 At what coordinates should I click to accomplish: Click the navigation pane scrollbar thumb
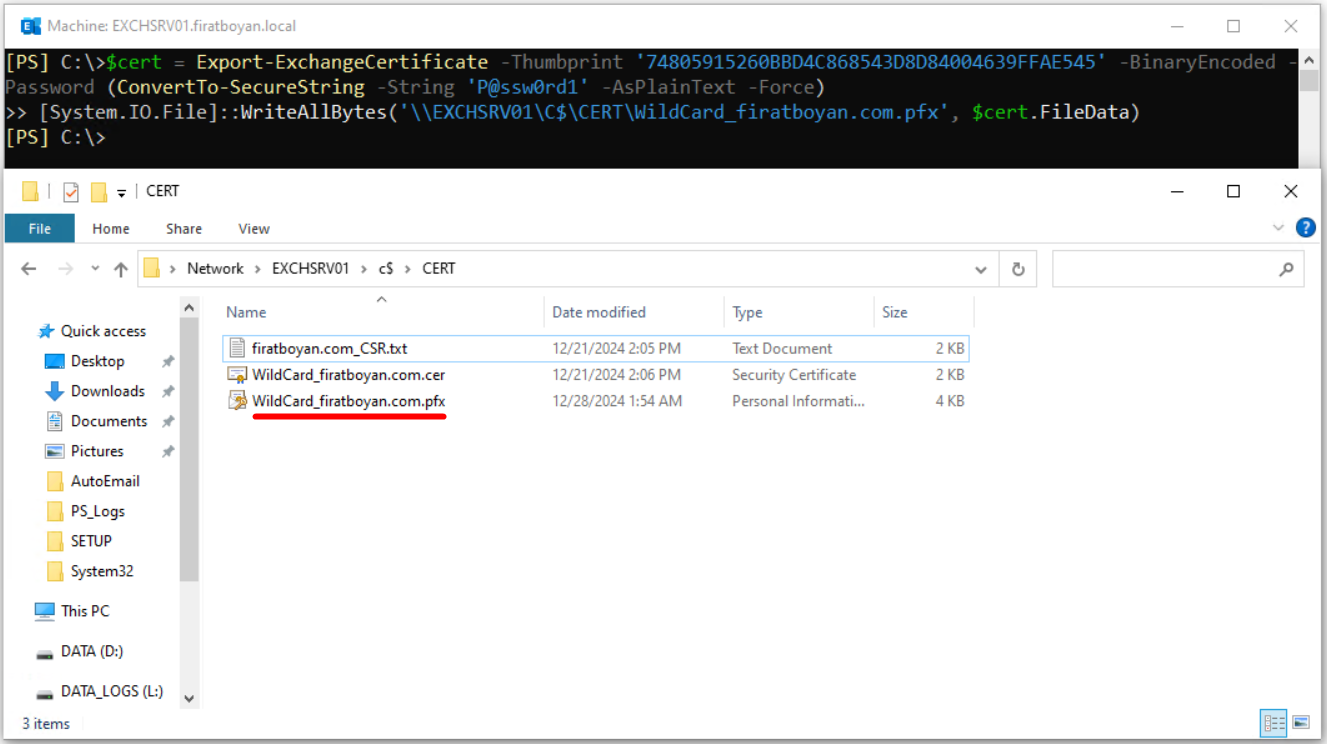189,450
